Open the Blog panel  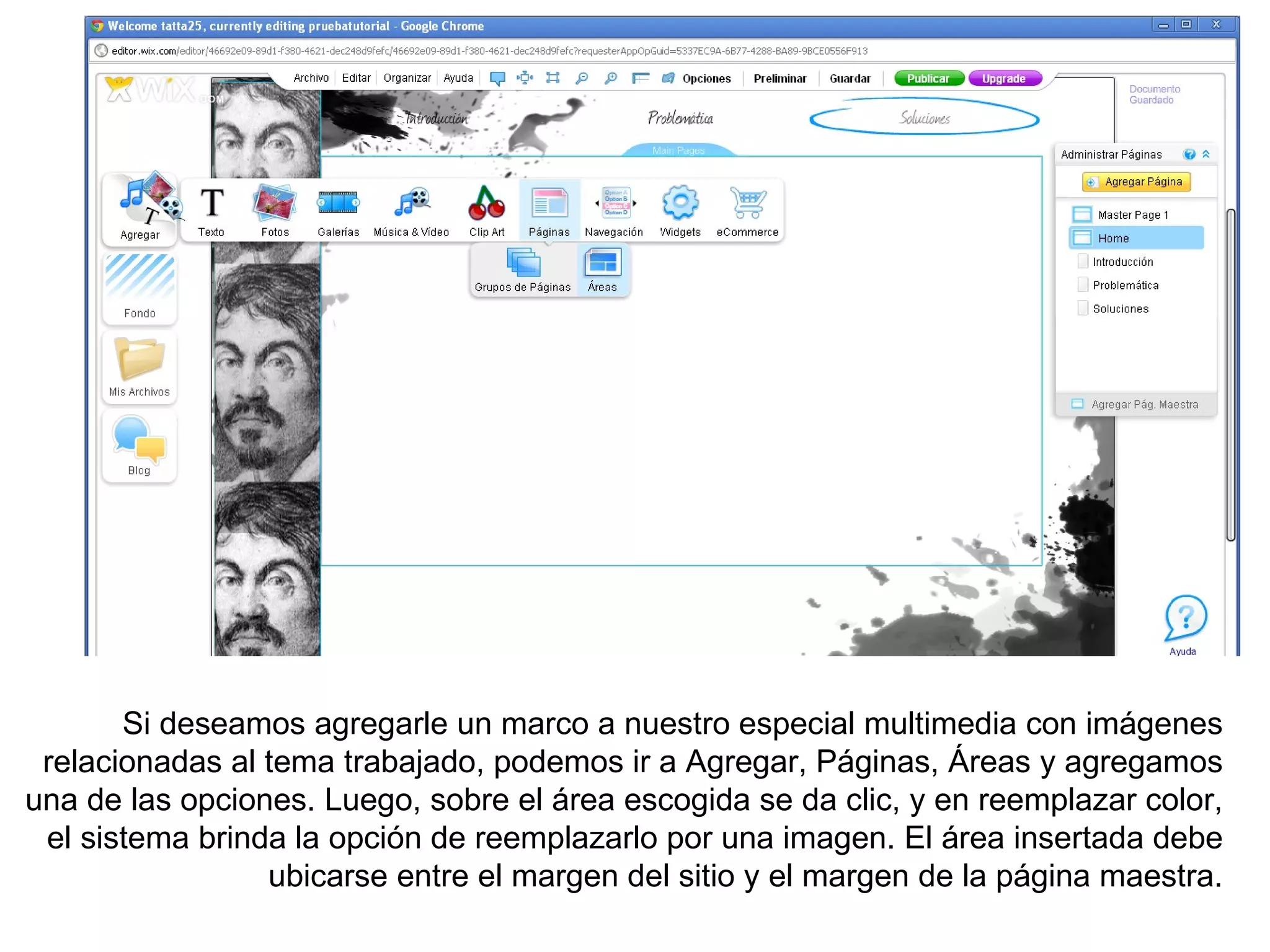click(140, 446)
